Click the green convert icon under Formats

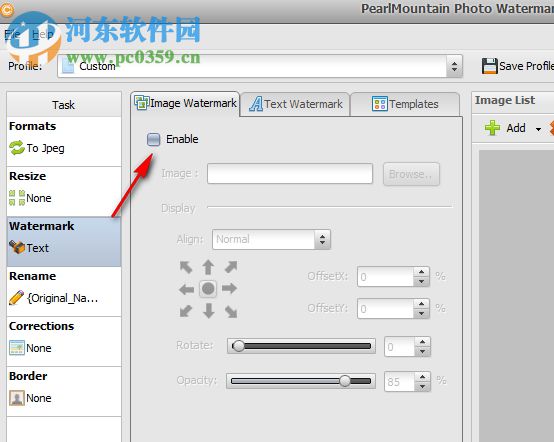[17, 148]
